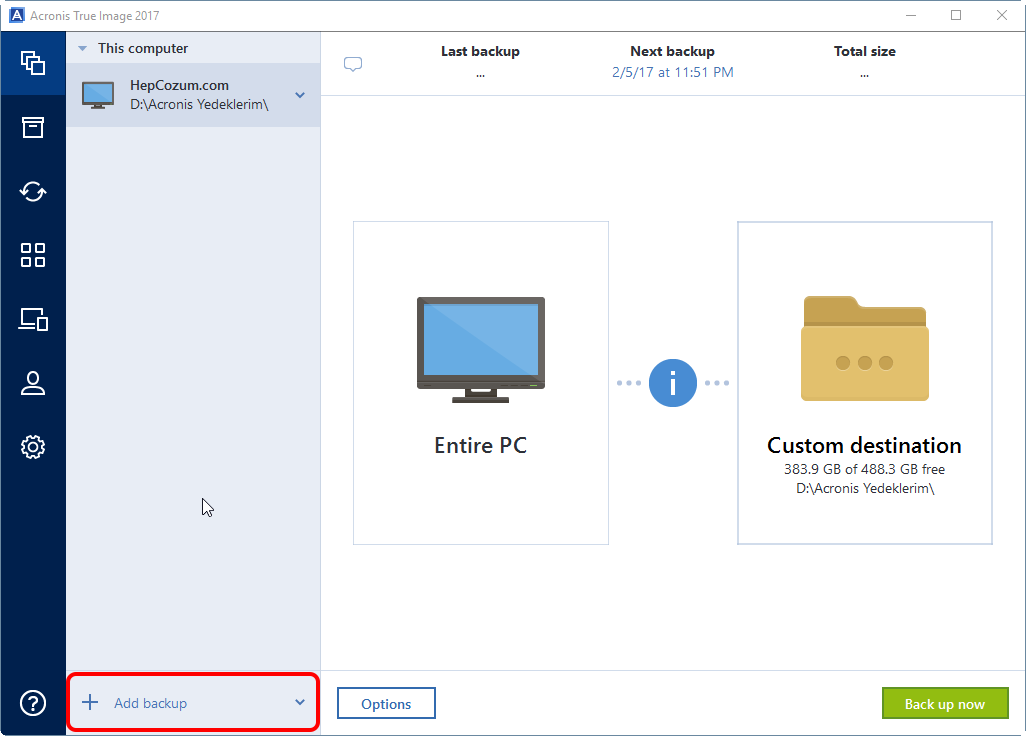The height and width of the screenshot is (736, 1026).
Task: Click the Acronis logo in the title bar
Action: (x=16, y=15)
